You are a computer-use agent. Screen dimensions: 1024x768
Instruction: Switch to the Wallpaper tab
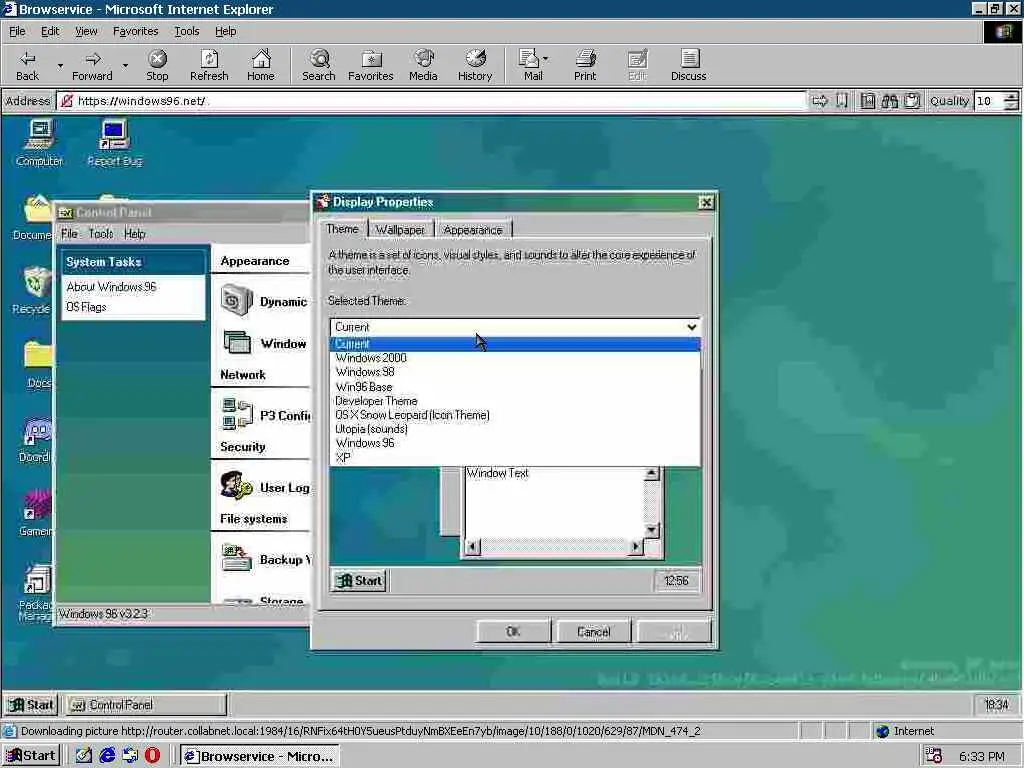pos(400,230)
